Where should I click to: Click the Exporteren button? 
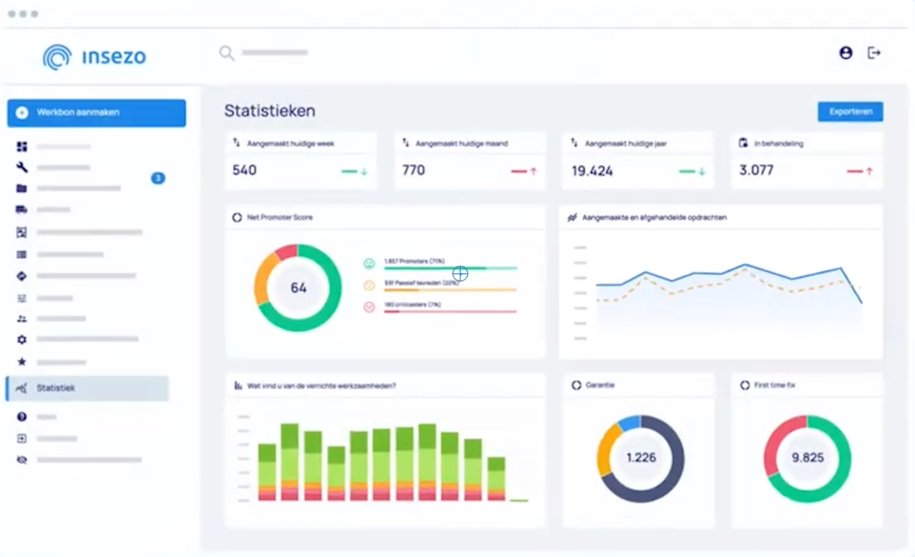pyautogui.click(x=850, y=112)
